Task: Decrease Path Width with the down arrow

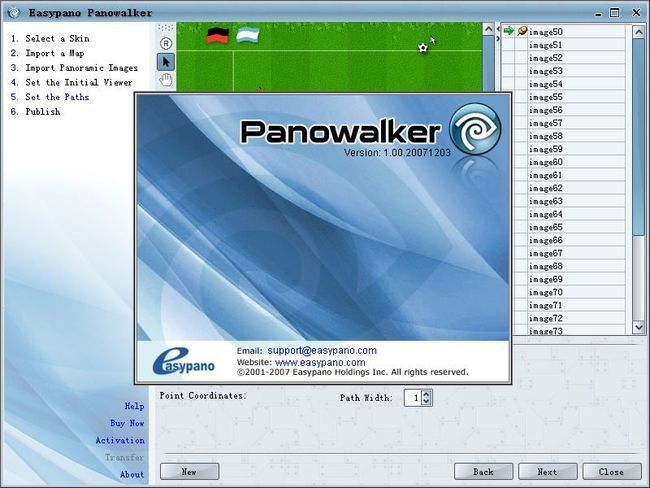Action: tap(427, 401)
